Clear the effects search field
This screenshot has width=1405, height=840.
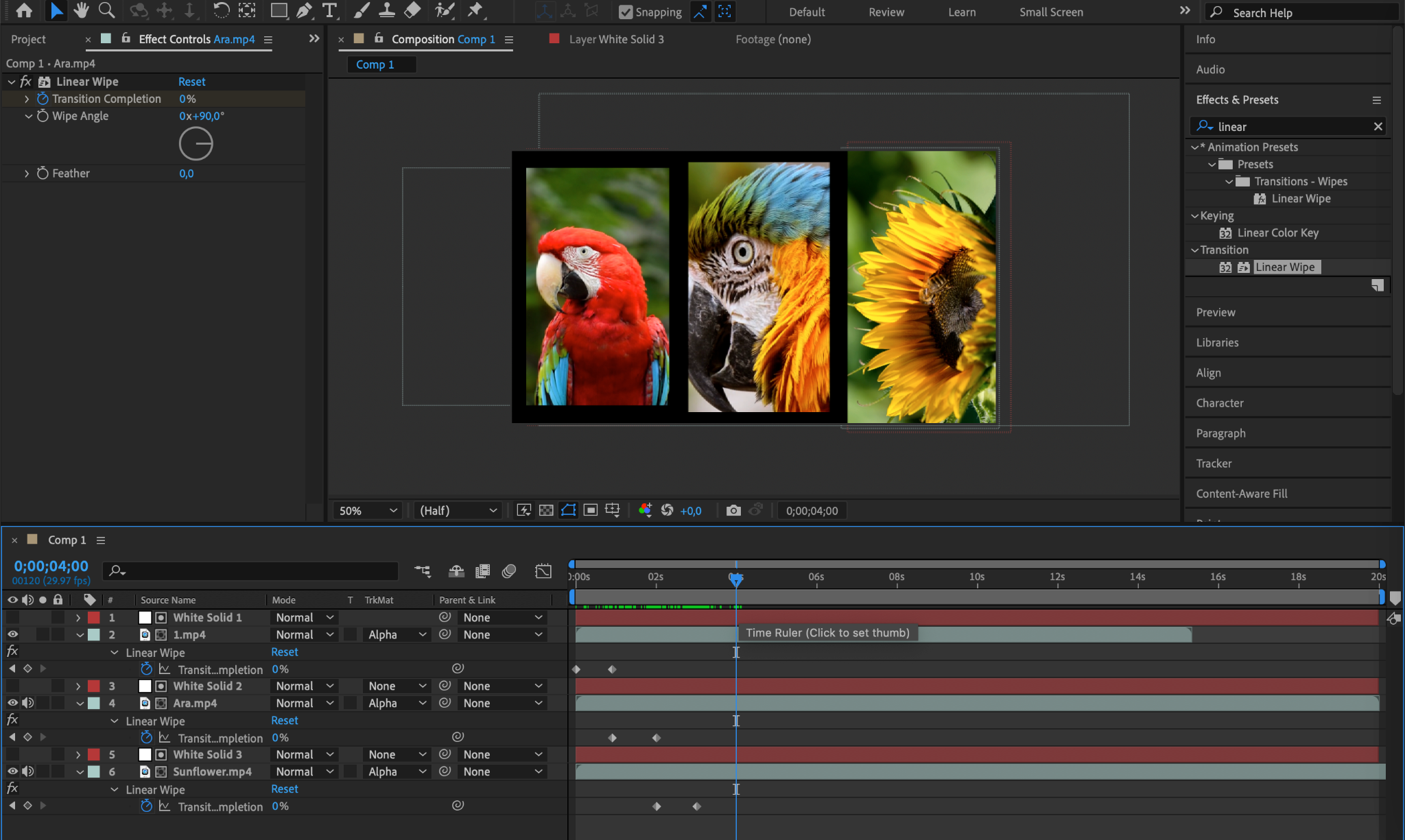click(x=1378, y=126)
